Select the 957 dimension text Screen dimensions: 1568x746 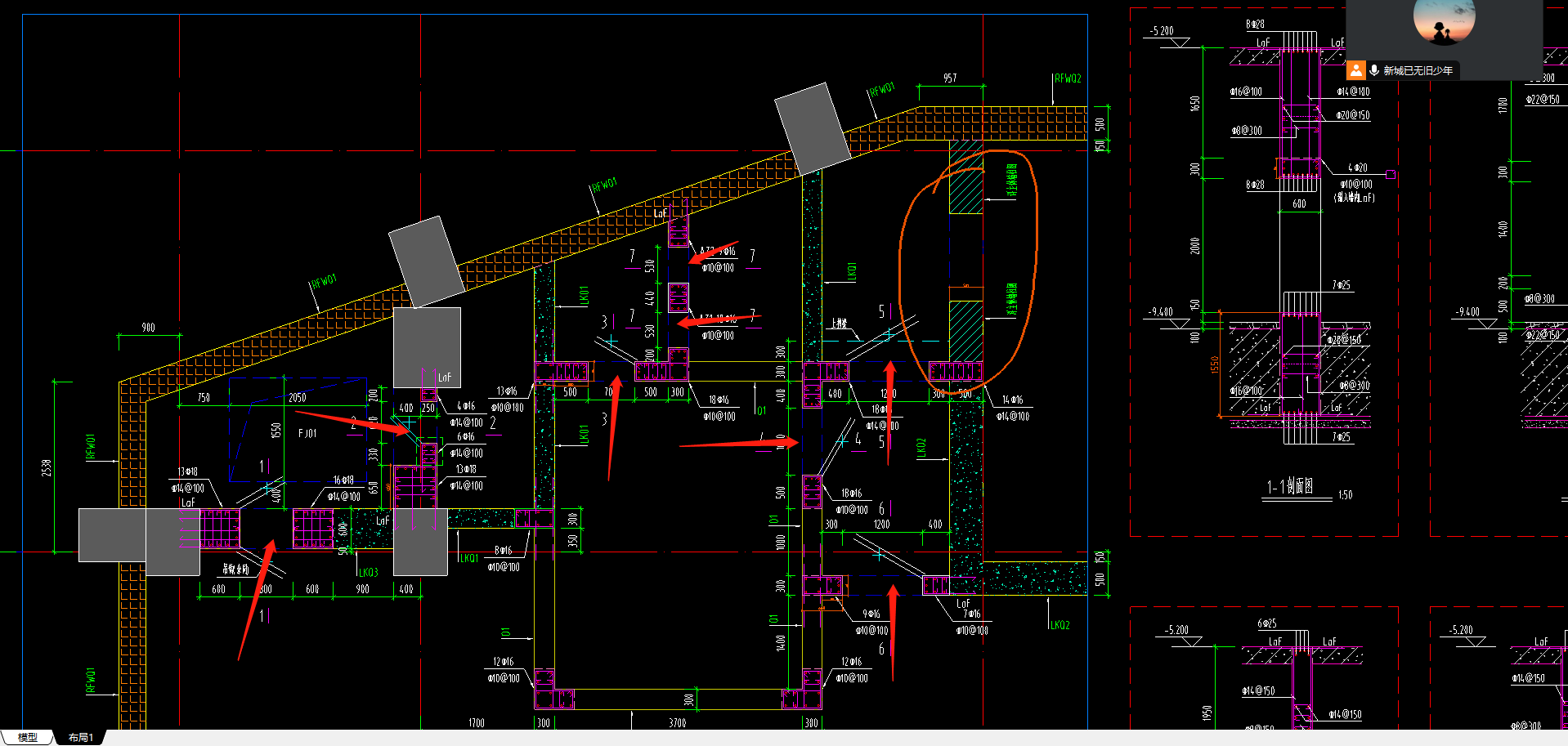[x=949, y=78]
